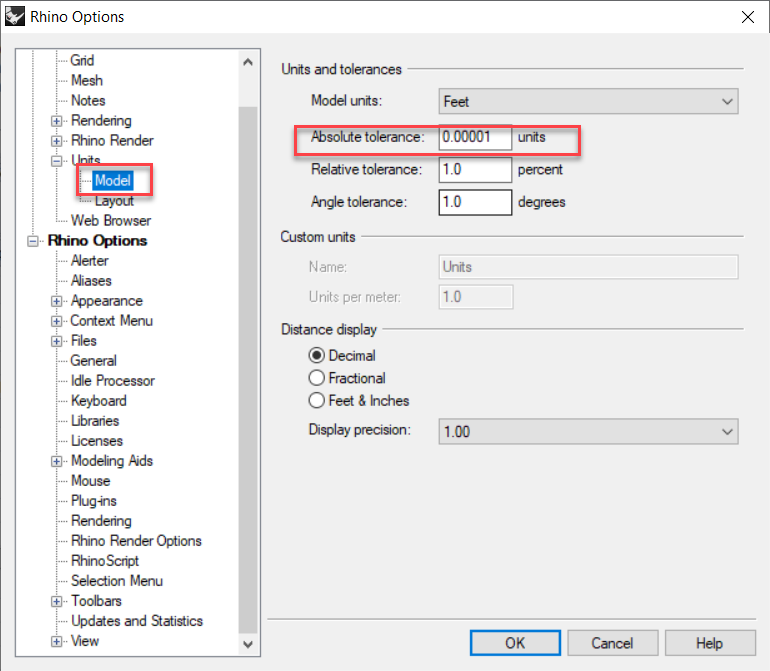Select Web Browser in the tree
This screenshot has width=770, height=671.
[111, 221]
